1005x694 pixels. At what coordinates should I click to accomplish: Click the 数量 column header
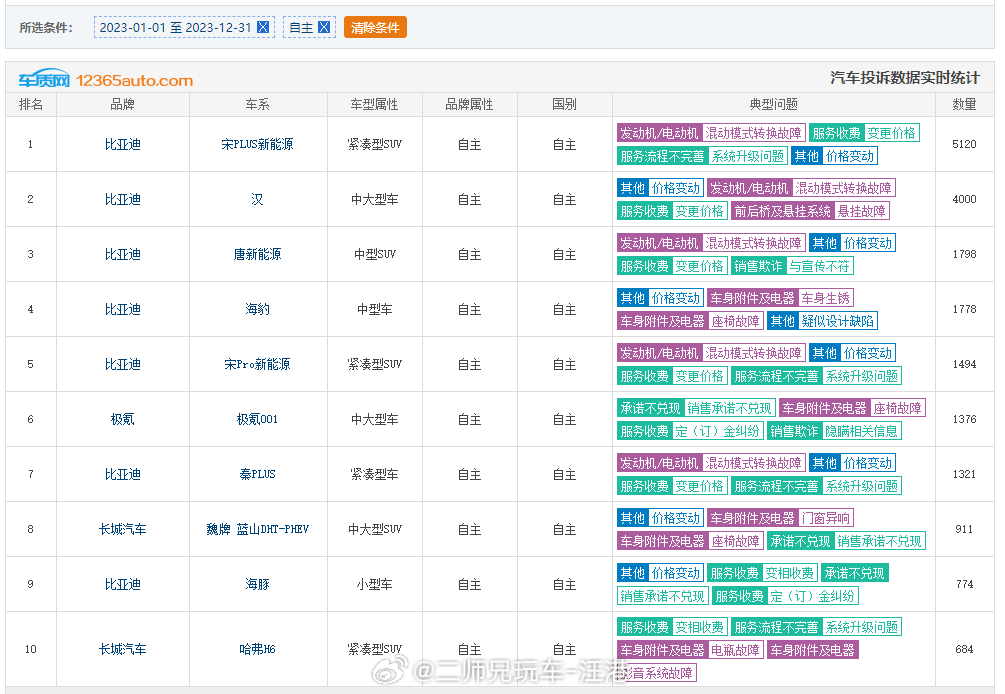pyautogui.click(x=964, y=104)
